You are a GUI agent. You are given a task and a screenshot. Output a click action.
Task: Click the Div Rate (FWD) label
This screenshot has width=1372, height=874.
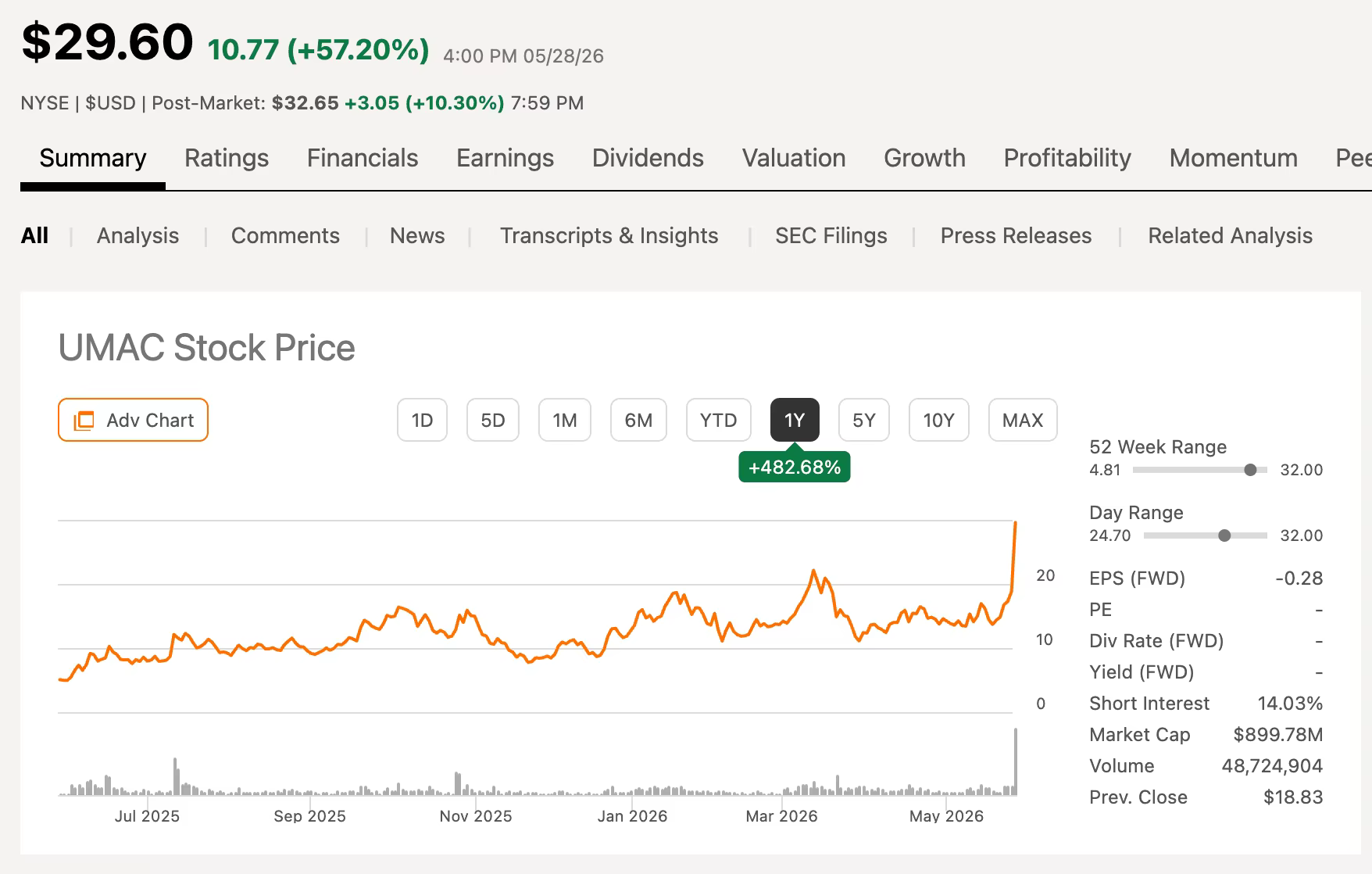(x=1156, y=641)
